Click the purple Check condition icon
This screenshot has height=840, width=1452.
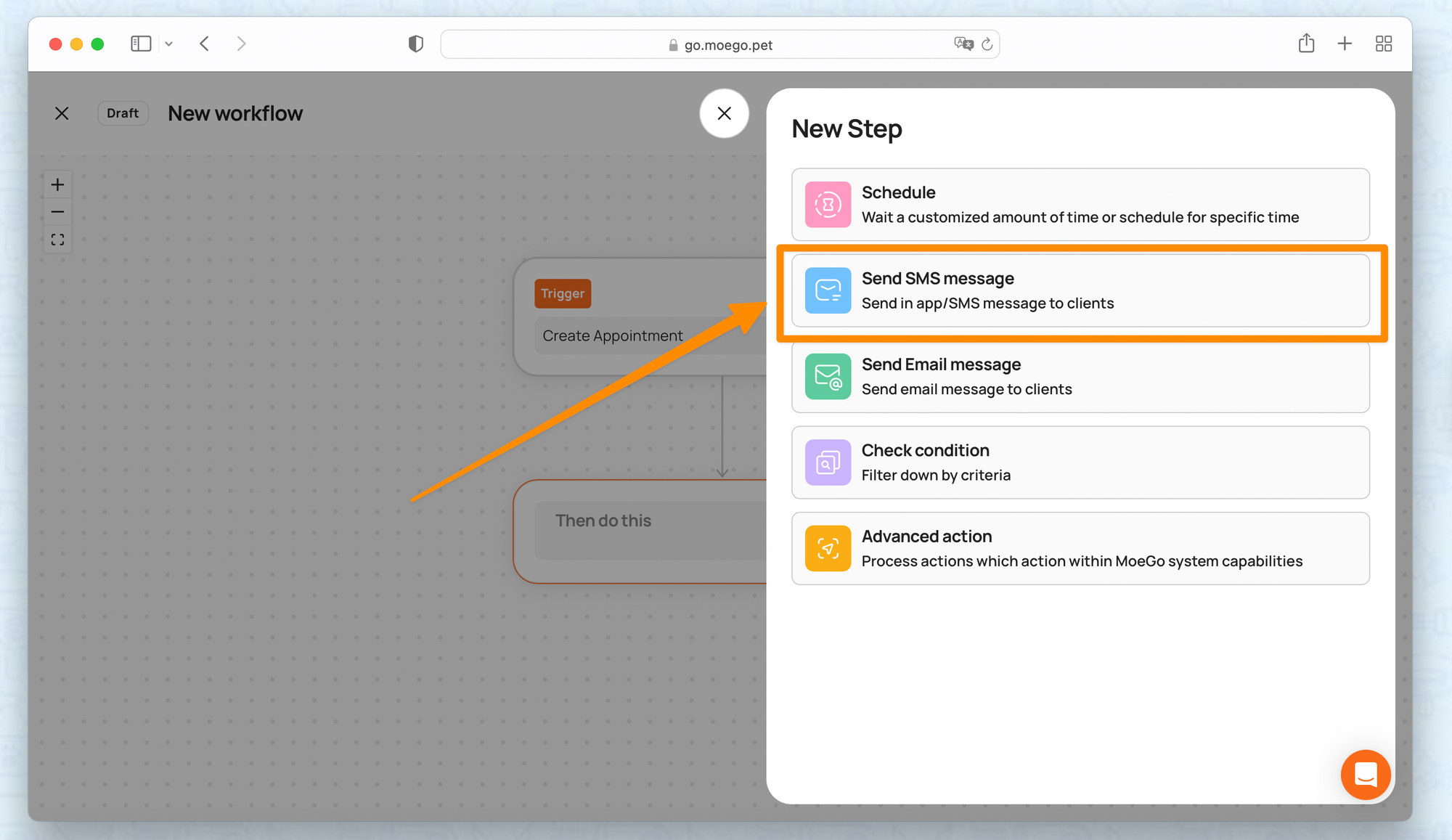828,462
